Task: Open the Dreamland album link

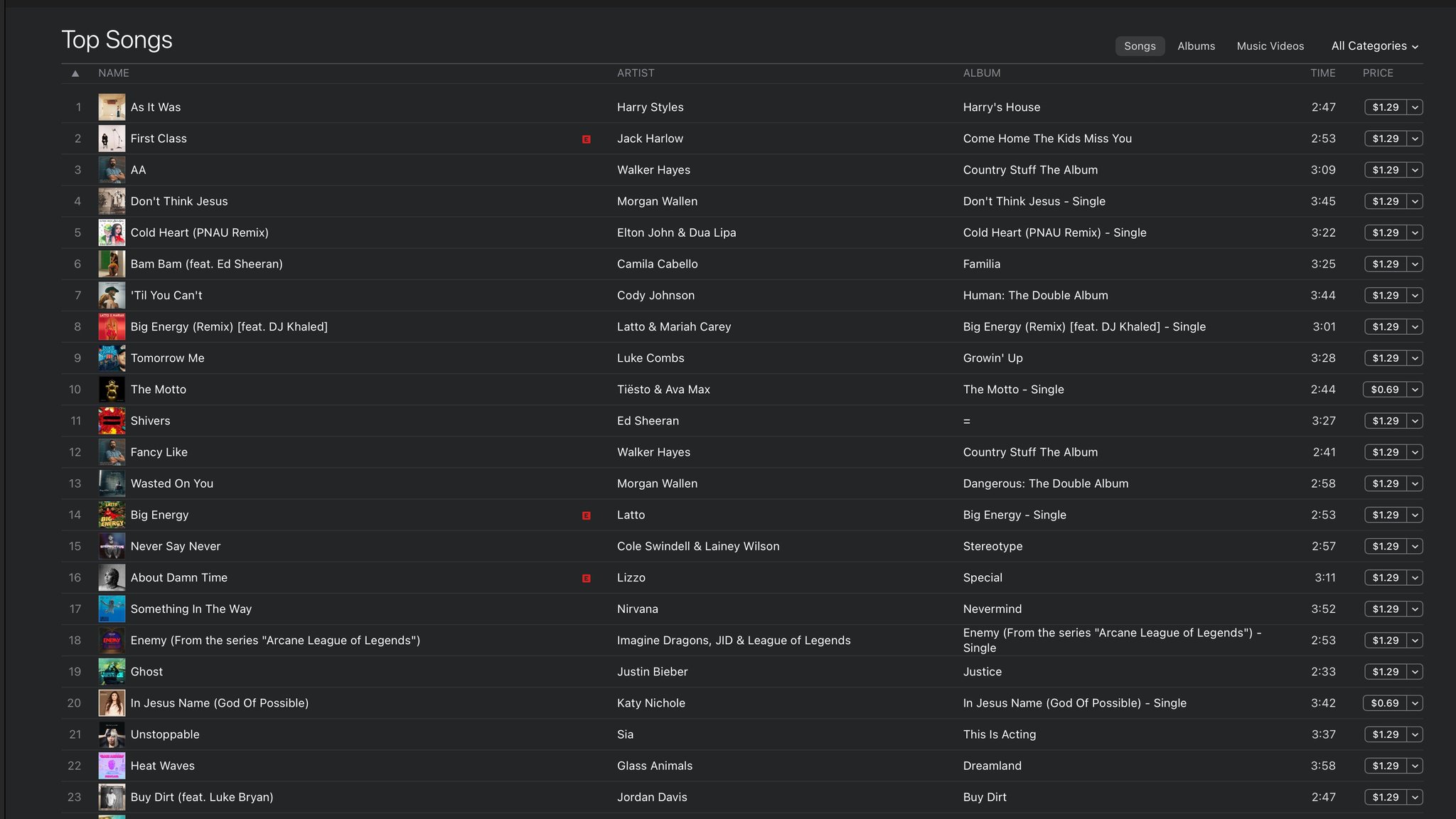Action: click(992, 766)
